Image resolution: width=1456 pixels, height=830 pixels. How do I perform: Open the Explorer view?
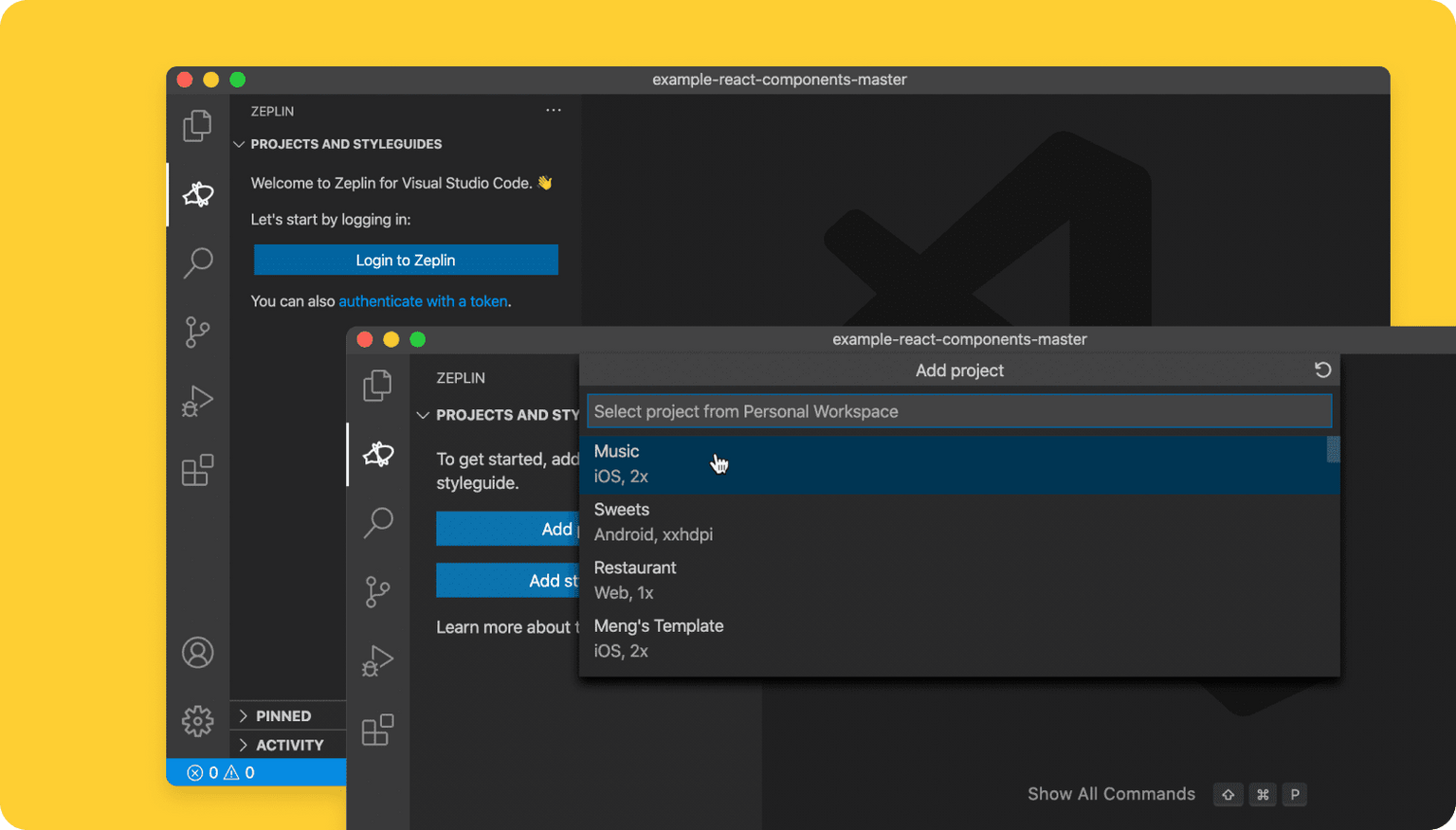click(x=197, y=125)
